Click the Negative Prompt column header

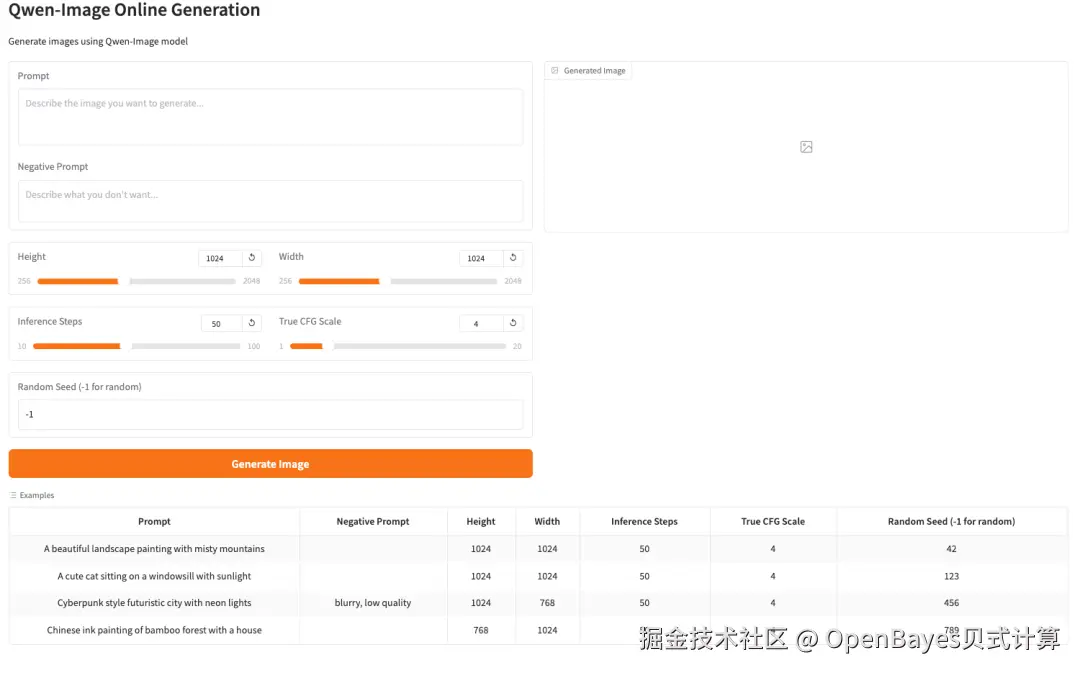[373, 521]
